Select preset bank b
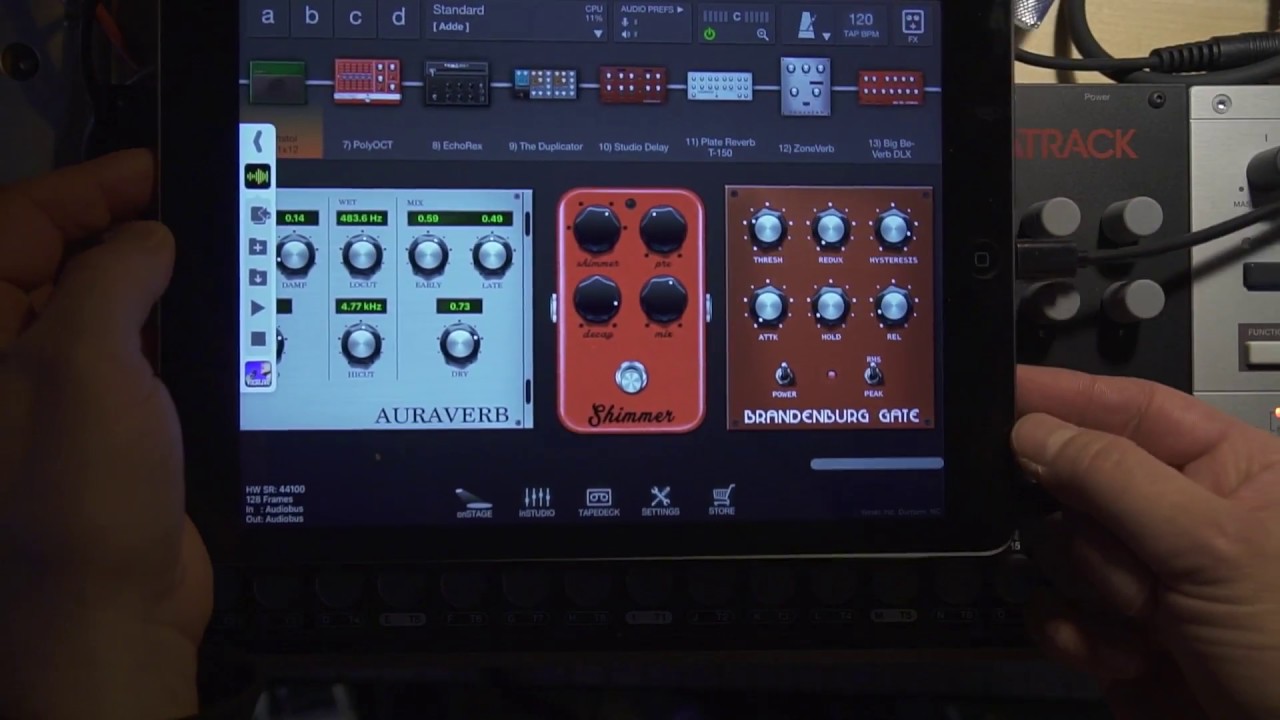The width and height of the screenshot is (1280, 720). pos(311,17)
